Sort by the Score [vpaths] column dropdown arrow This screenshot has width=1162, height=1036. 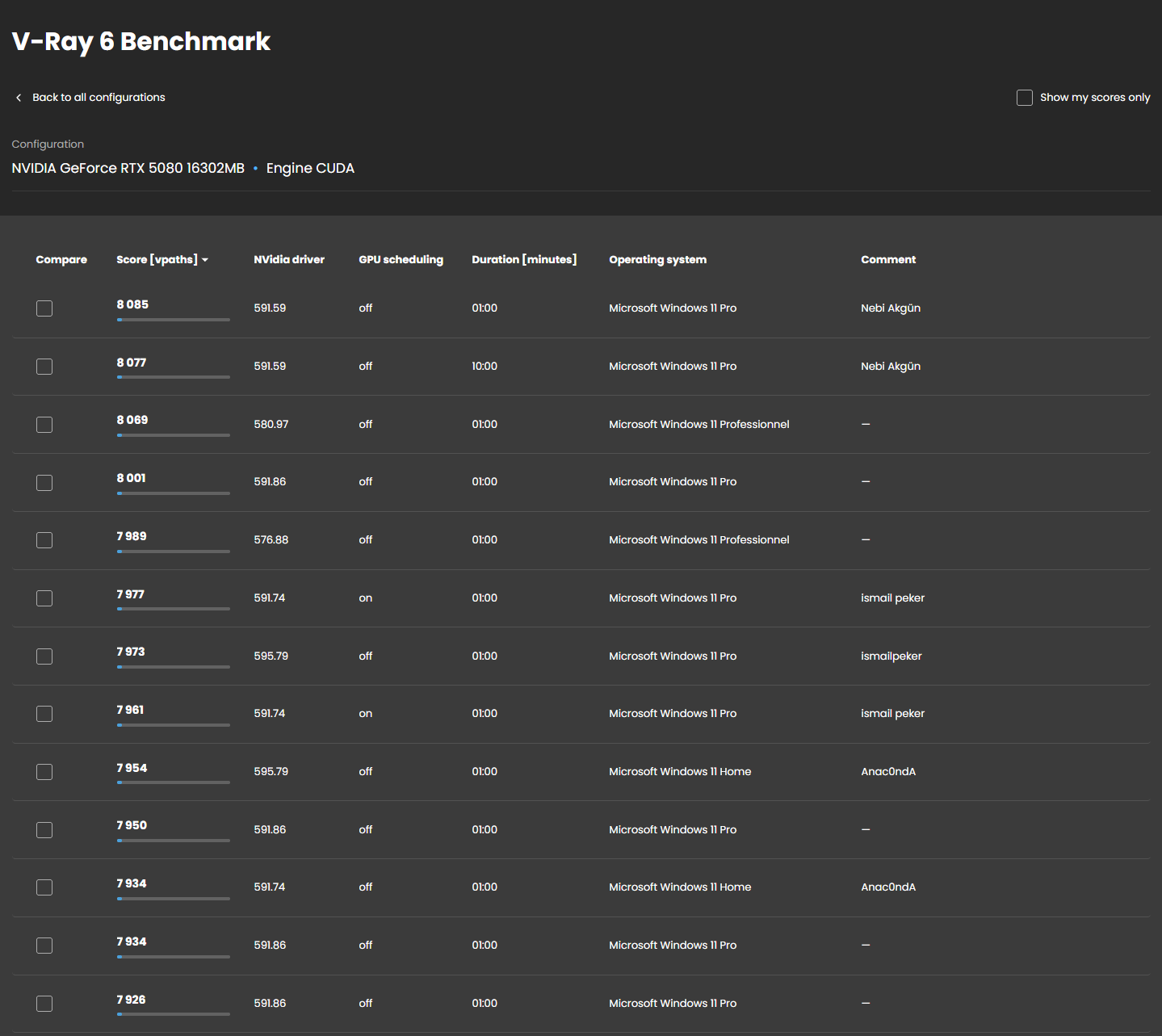pyautogui.click(x=205, y=260)
